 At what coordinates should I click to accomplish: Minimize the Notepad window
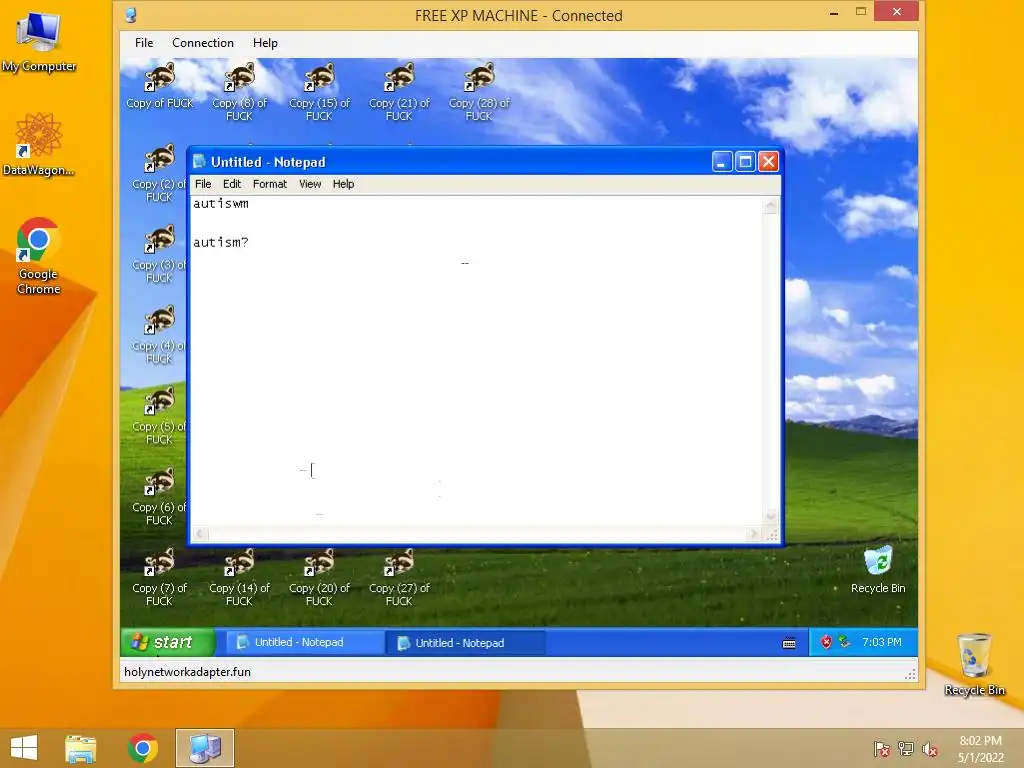(722, 161)
